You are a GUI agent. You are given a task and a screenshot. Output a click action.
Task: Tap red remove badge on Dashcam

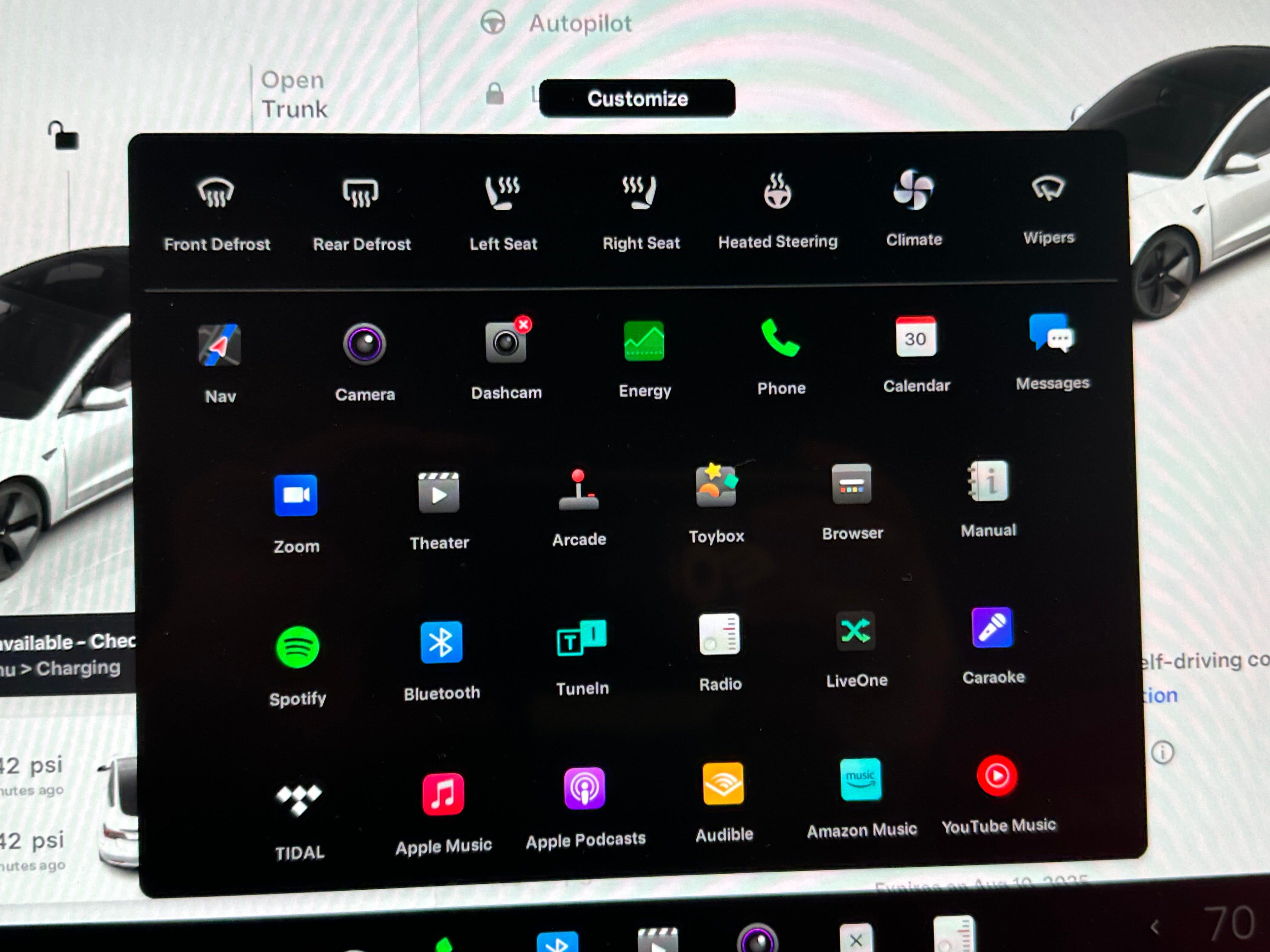point(523,324)
